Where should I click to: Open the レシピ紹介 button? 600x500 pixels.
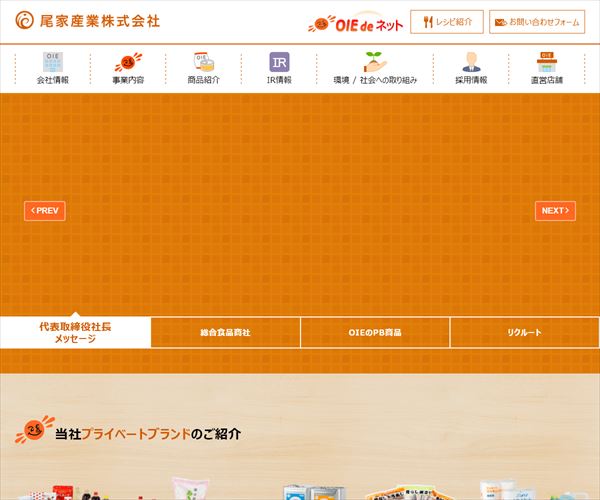point(447,22)
